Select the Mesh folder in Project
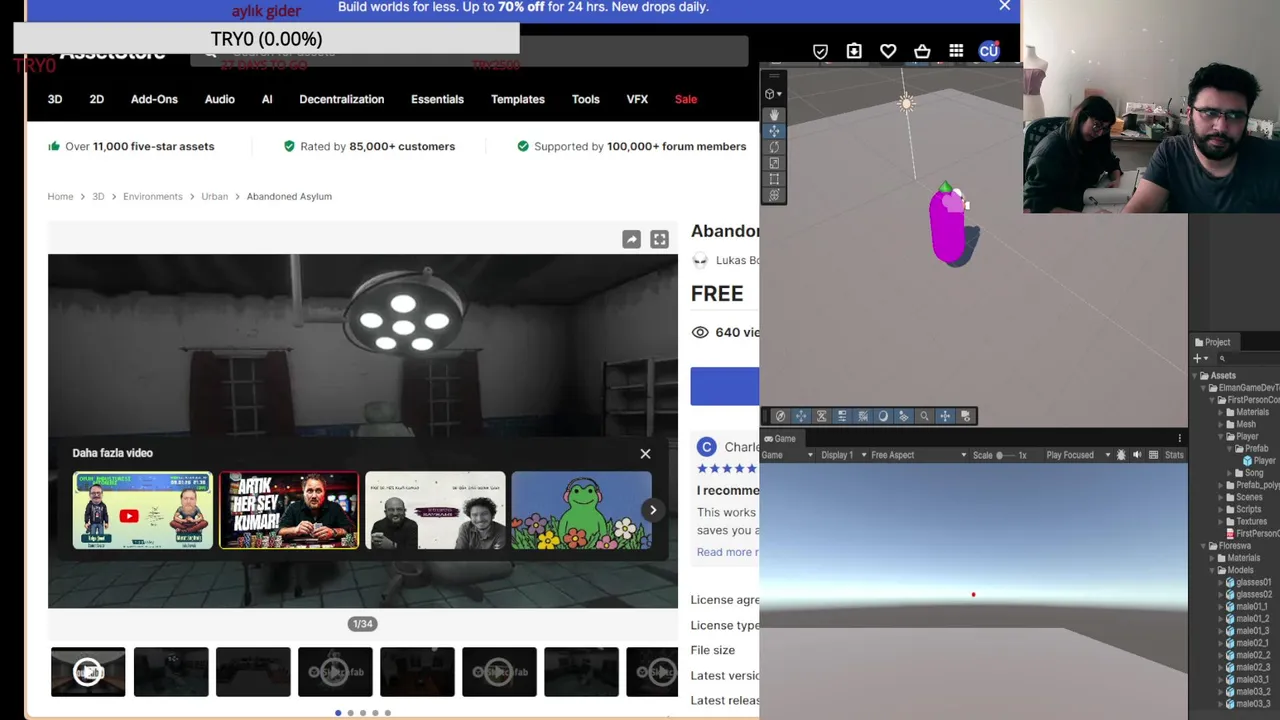This screenshot has height=720, width=1280. click(x=1246, y=424)
